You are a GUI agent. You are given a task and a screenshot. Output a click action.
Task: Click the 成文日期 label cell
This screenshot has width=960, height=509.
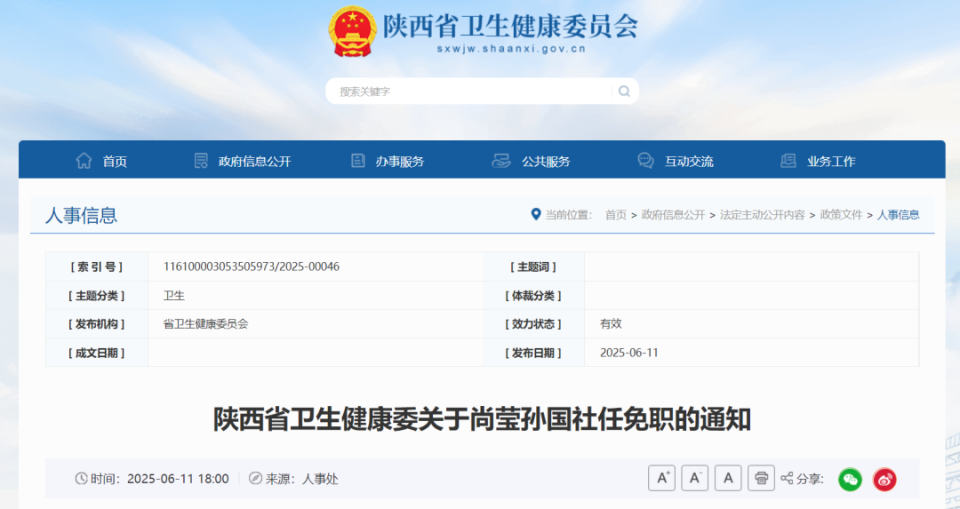[97, 353]
